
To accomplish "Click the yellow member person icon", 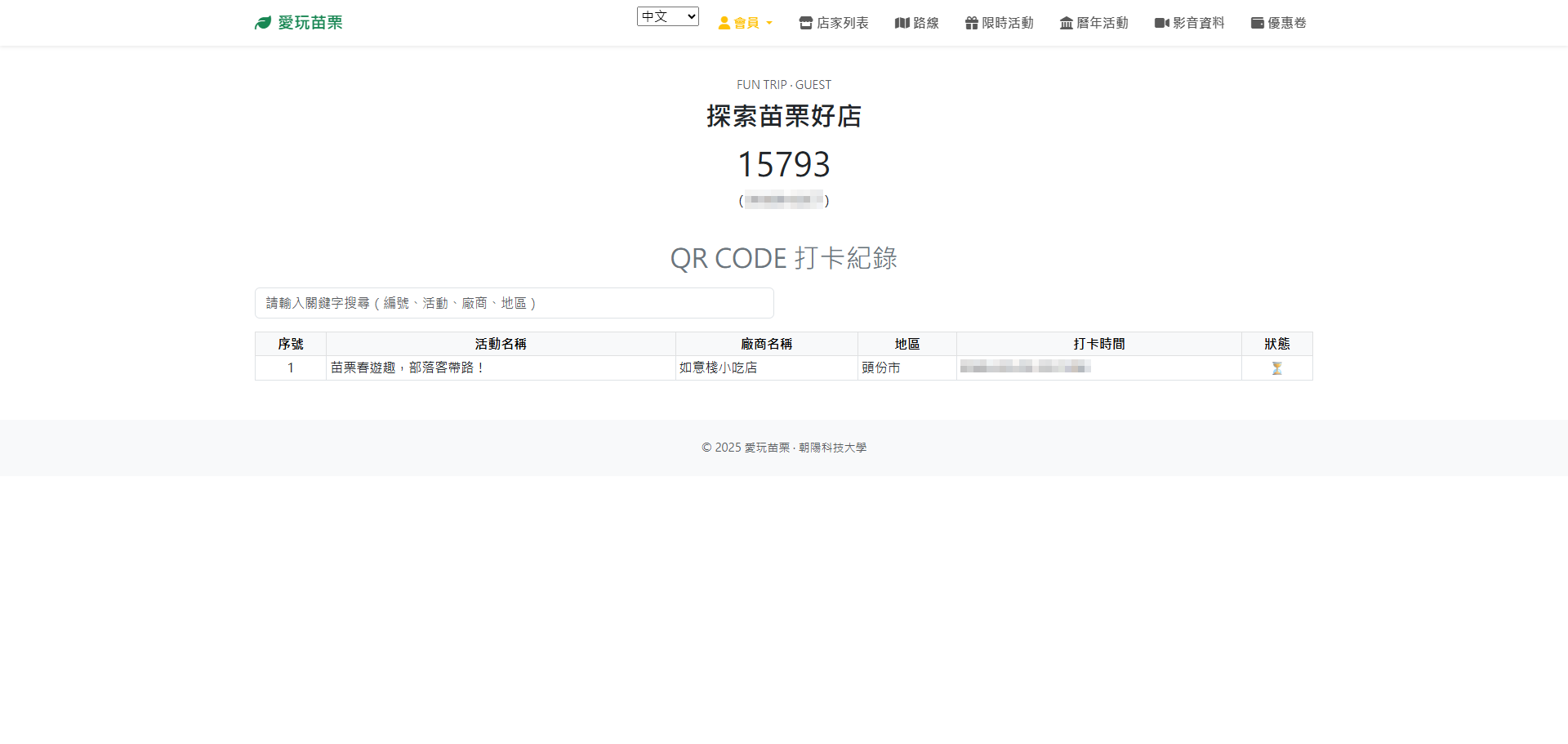I will 723,23.
